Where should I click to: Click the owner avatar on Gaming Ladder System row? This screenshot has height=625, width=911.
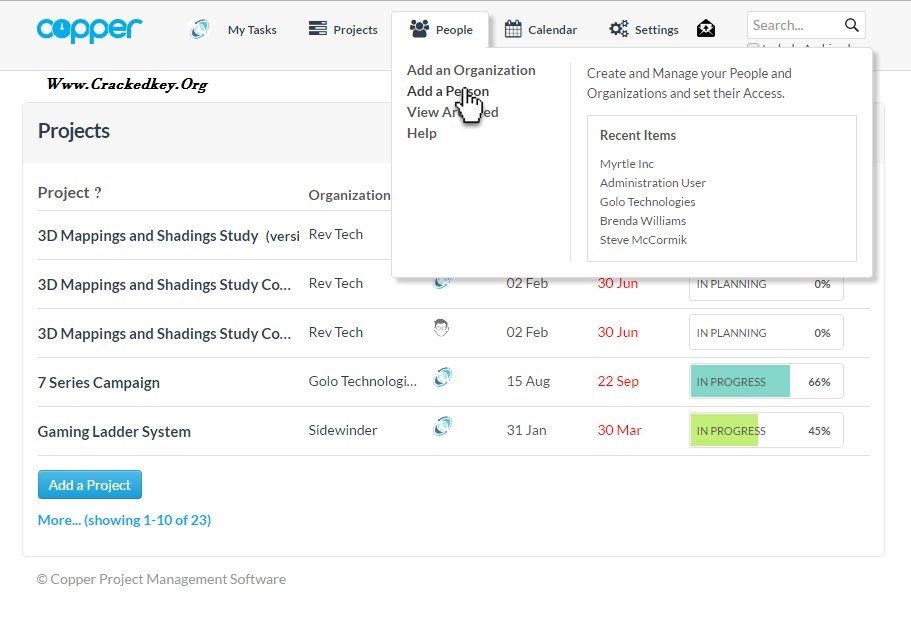442,426
